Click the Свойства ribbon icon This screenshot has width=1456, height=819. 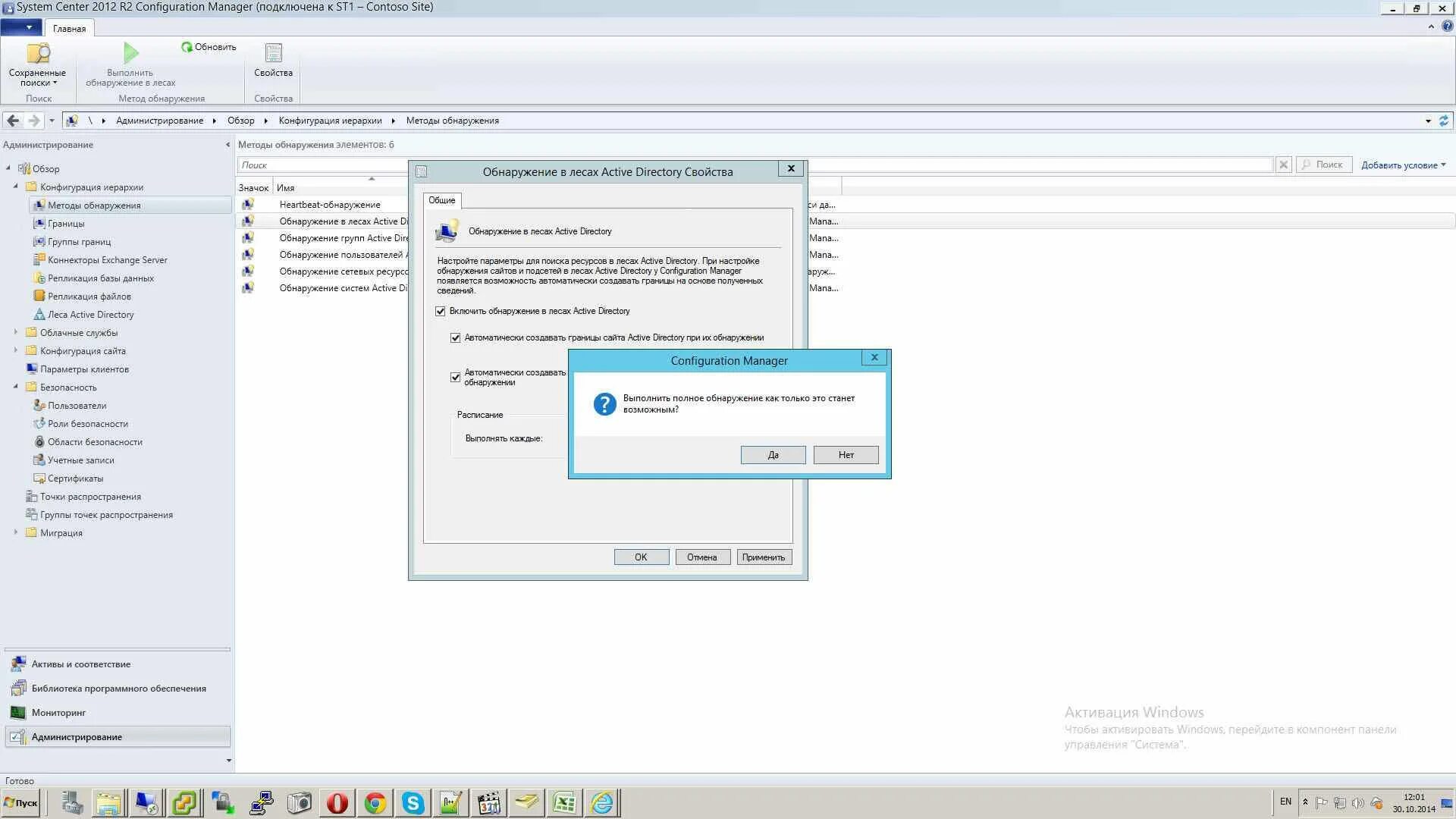(273, 53)
